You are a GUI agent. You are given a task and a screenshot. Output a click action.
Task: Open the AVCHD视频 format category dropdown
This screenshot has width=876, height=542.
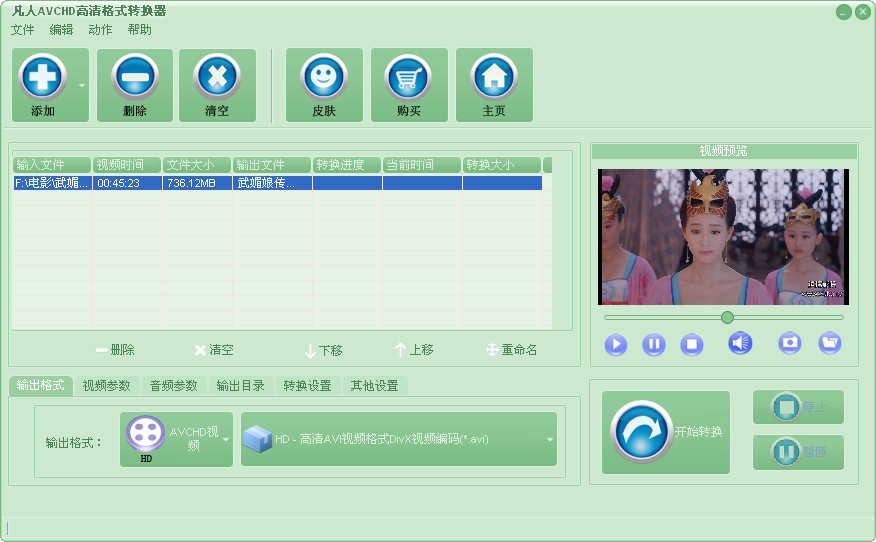point(177,439)
